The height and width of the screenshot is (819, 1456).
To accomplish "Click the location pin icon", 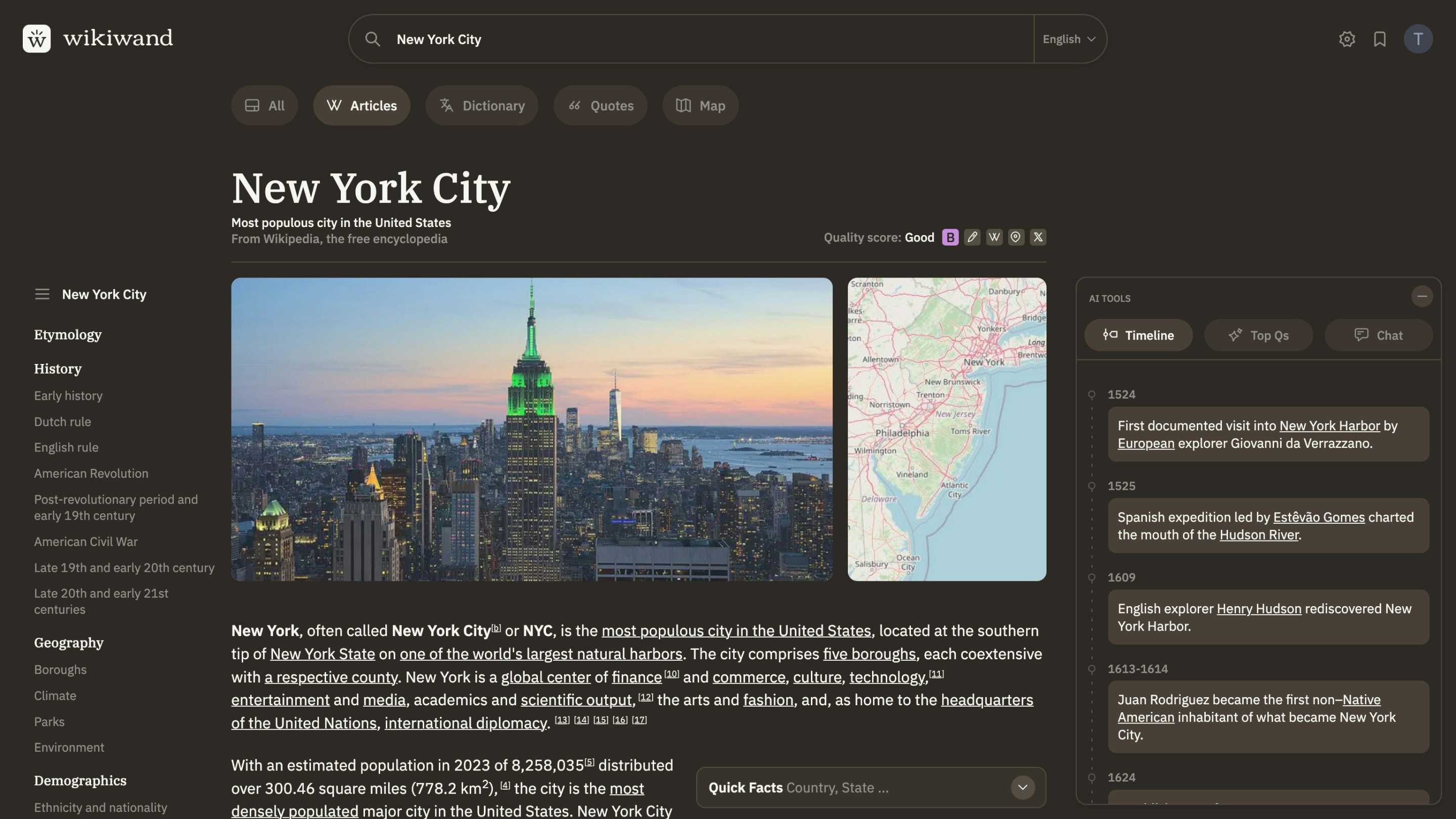I will [x=1016, y=238].
